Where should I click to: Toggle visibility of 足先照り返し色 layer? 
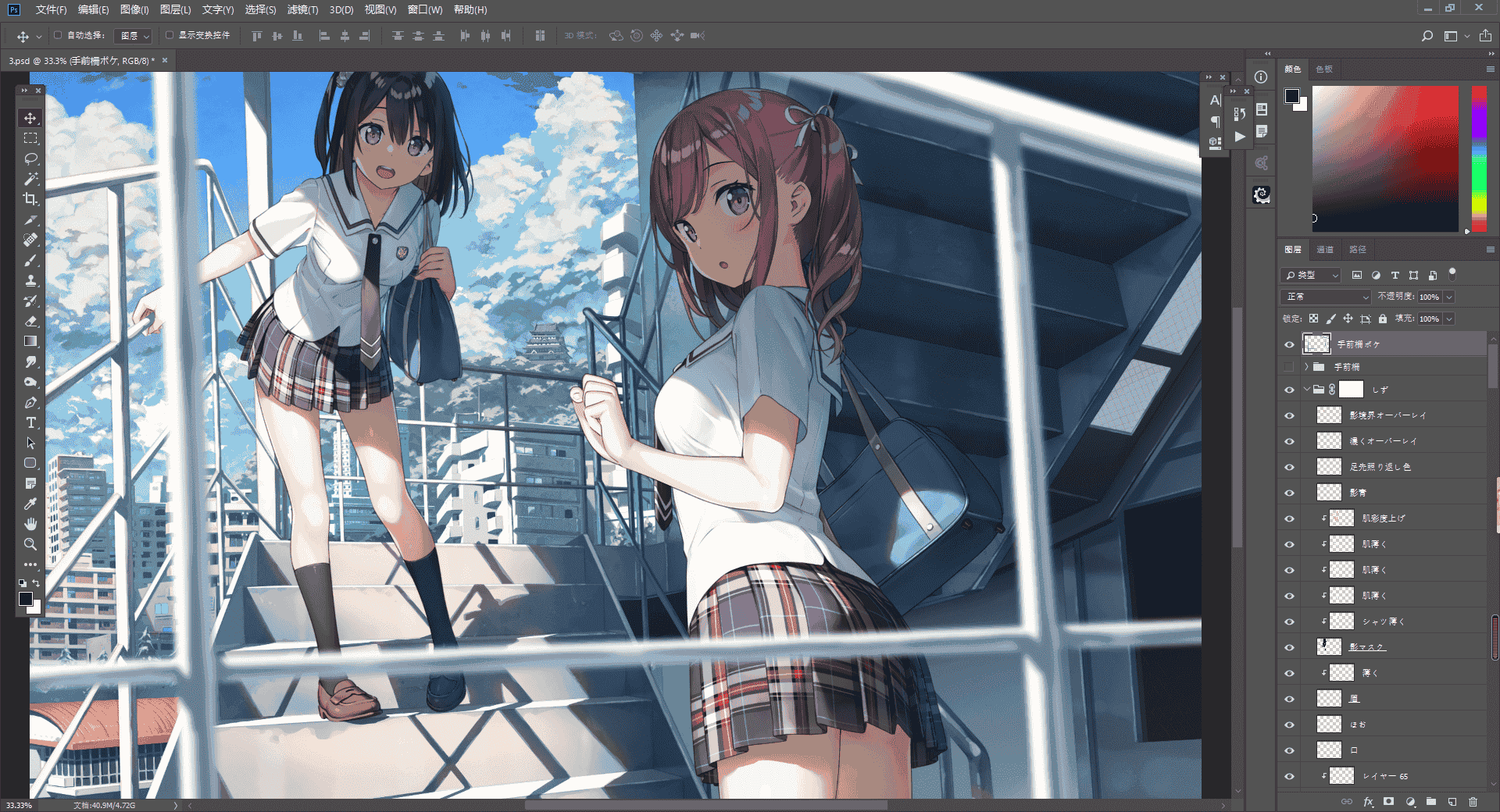click(x=1289, y=467)
